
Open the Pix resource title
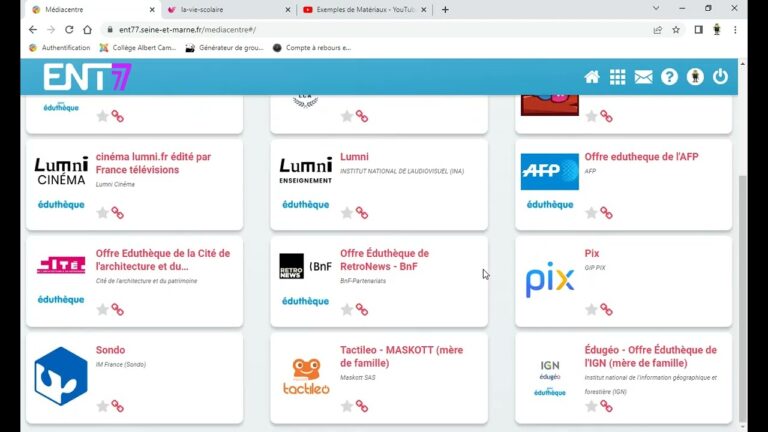point(592,253)
